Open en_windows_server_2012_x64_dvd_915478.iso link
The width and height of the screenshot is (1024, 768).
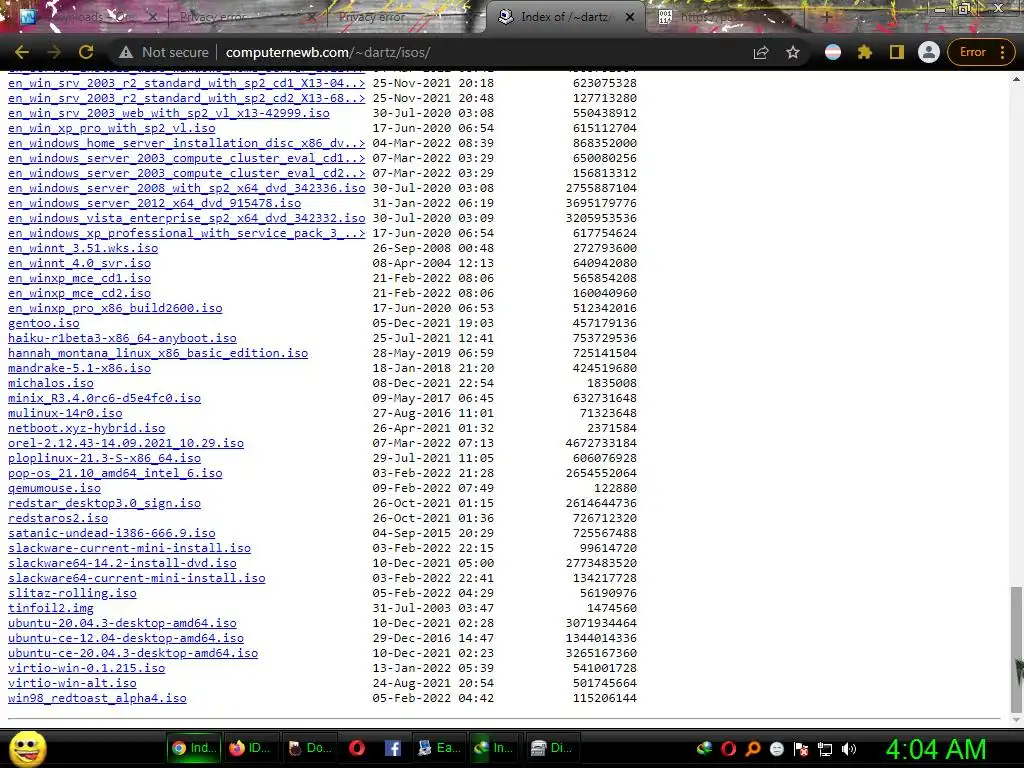click(155, 203)
